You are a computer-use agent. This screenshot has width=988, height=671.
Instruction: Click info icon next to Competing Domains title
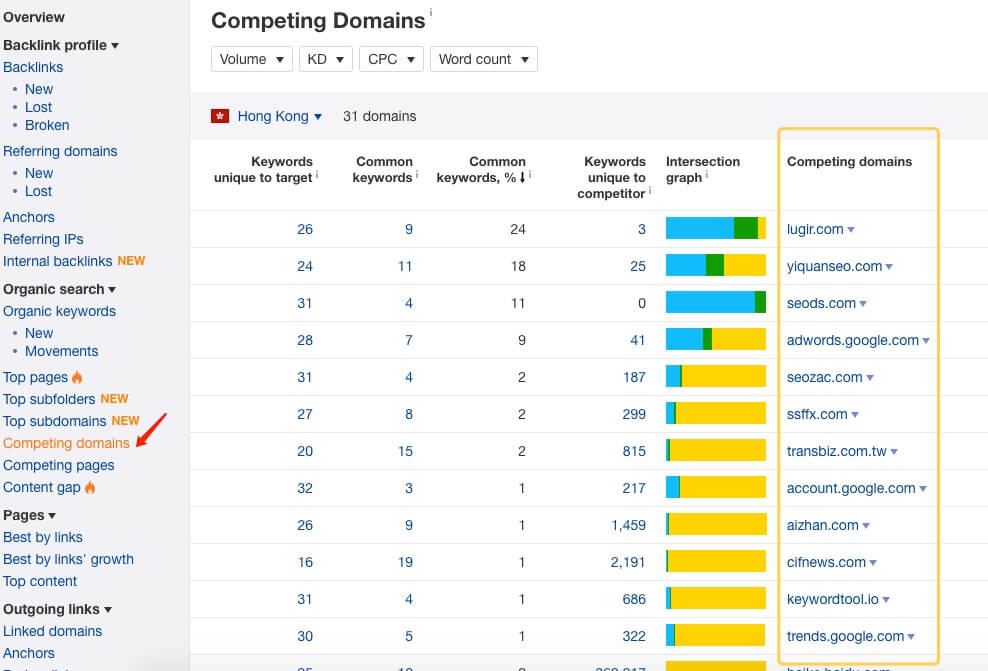[x=431, y=12]
